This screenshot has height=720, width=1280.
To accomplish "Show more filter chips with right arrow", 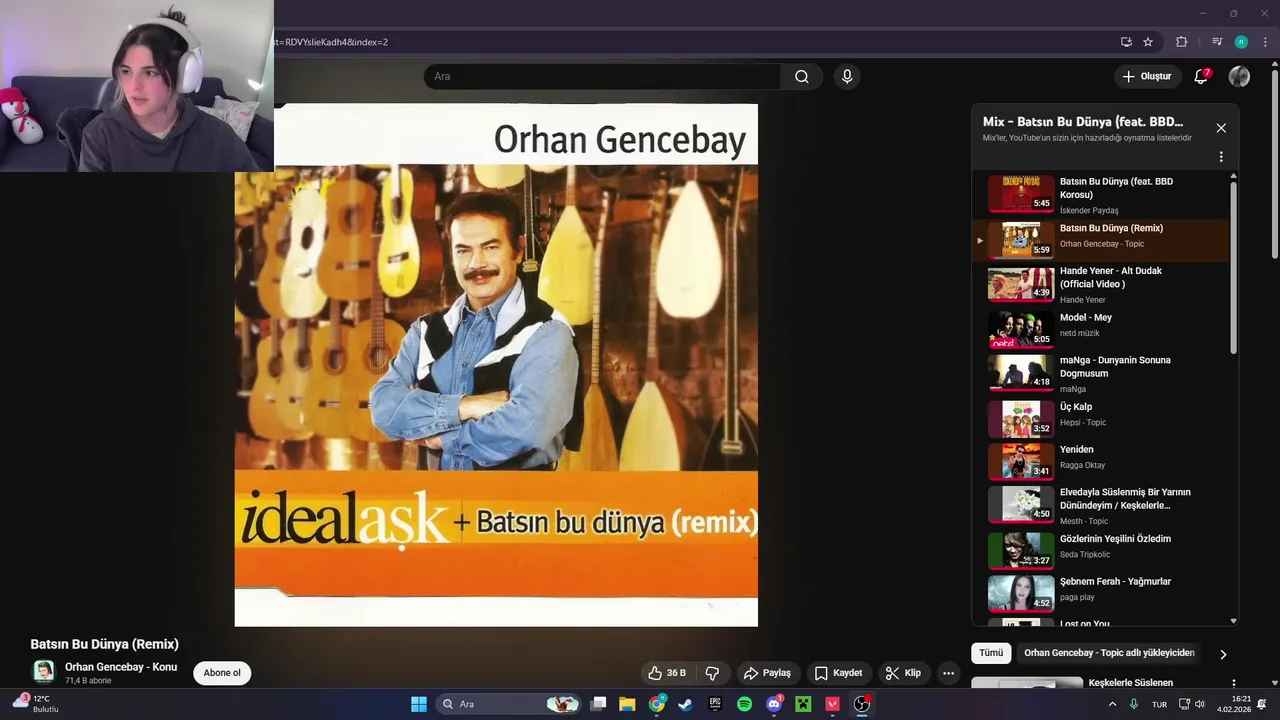I will (x=1223, y=654).
